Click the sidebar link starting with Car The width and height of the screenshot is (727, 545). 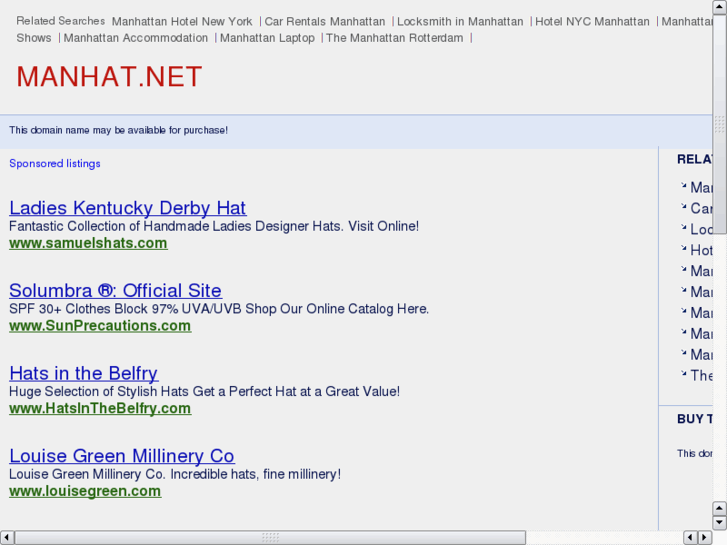pyautogui.click(x=701, y=208)
